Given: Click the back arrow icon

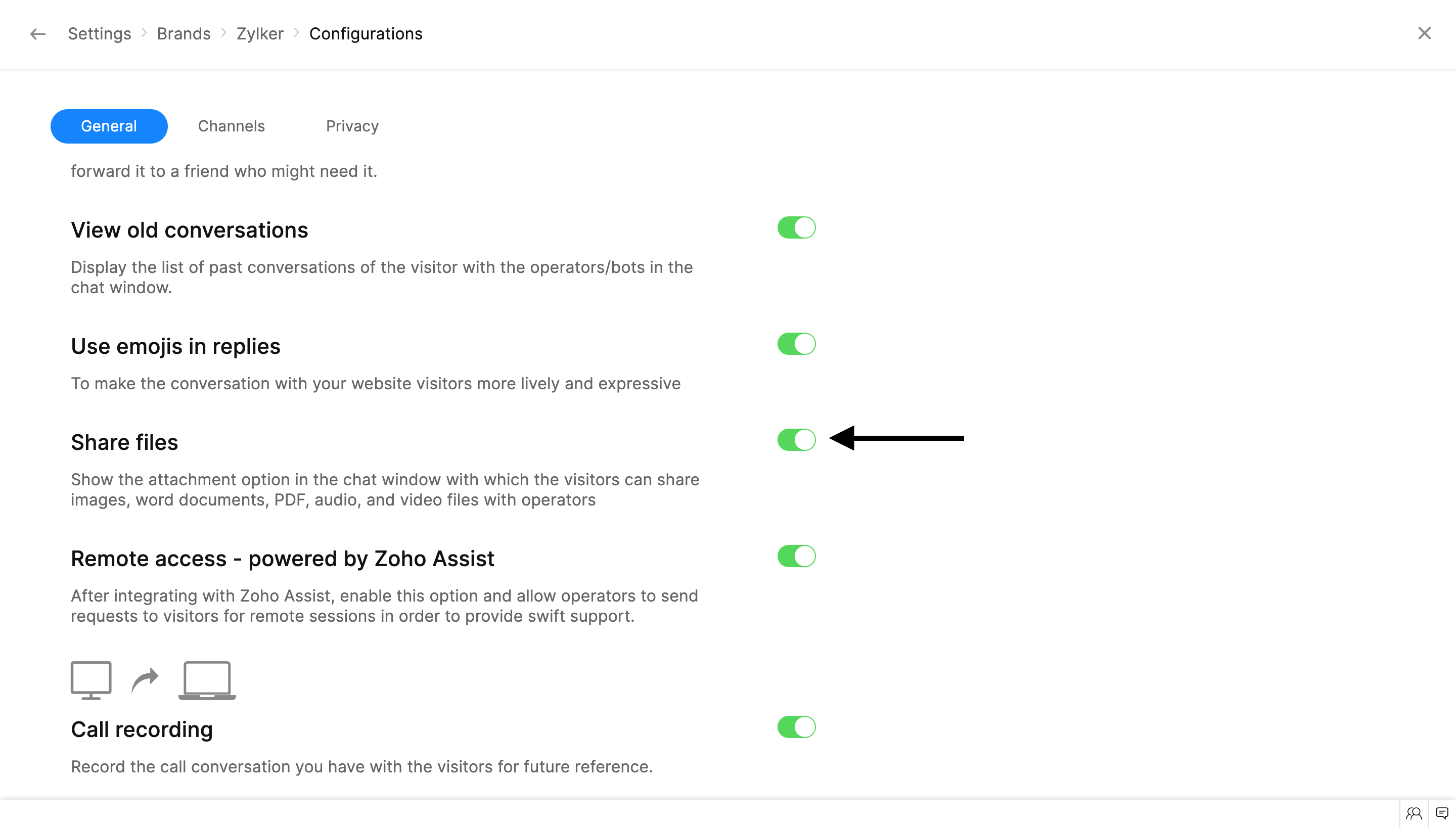Looking at the screenshot, I should (37, 34).
